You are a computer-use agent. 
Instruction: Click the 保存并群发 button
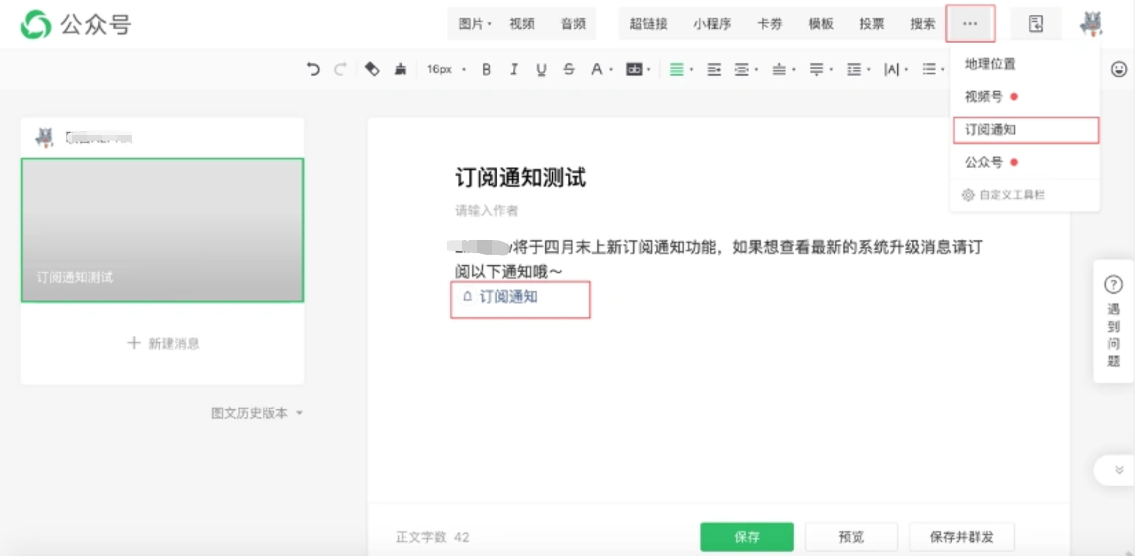pos(962,537)
